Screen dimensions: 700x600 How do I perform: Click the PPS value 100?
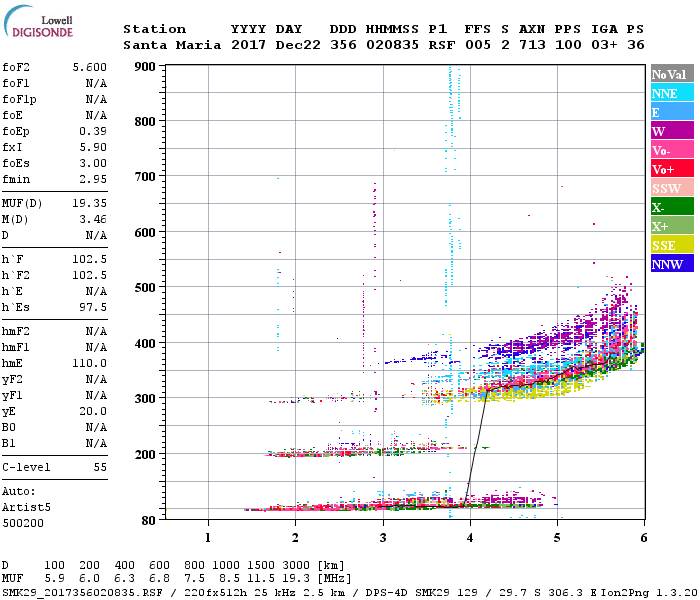coord(568,45)
